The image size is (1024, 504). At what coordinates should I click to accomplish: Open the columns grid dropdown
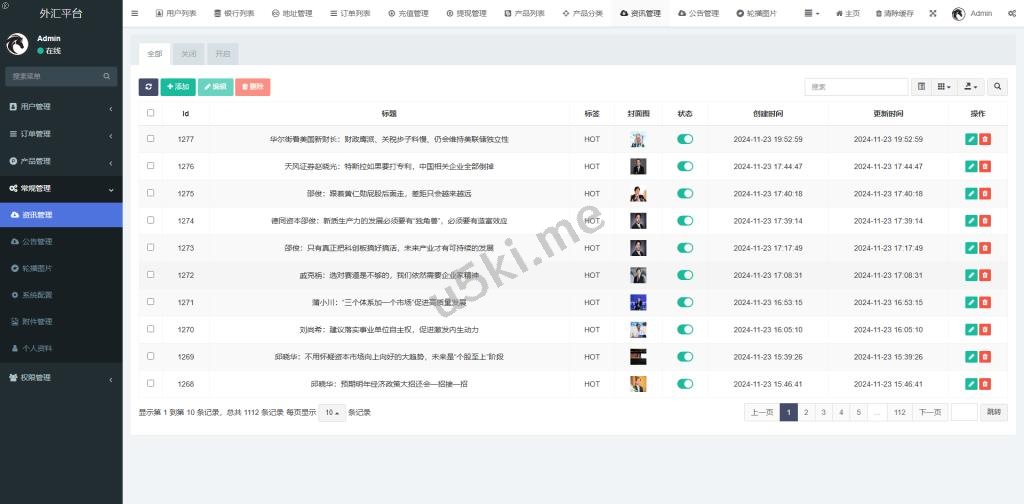click(944, 87)
